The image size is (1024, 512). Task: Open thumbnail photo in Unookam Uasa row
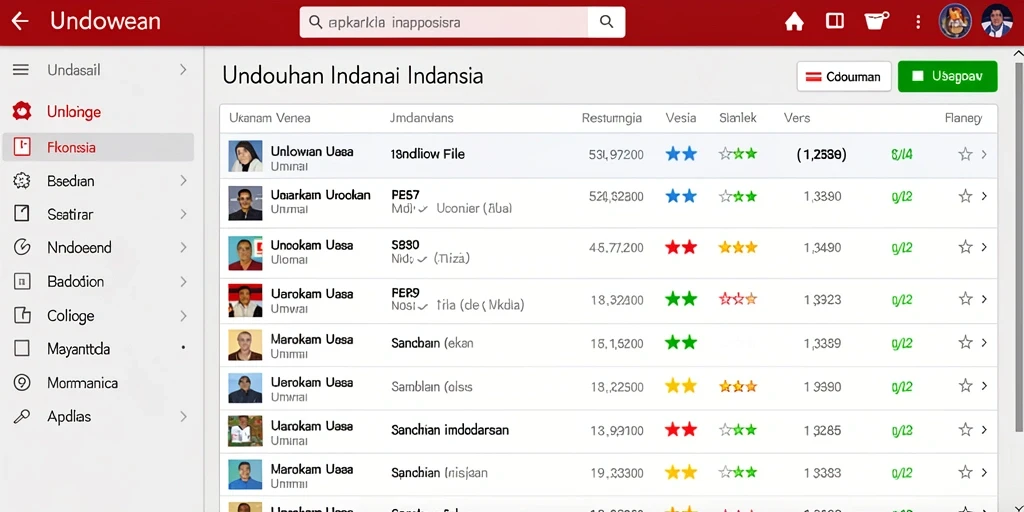[x=246, y=253]
